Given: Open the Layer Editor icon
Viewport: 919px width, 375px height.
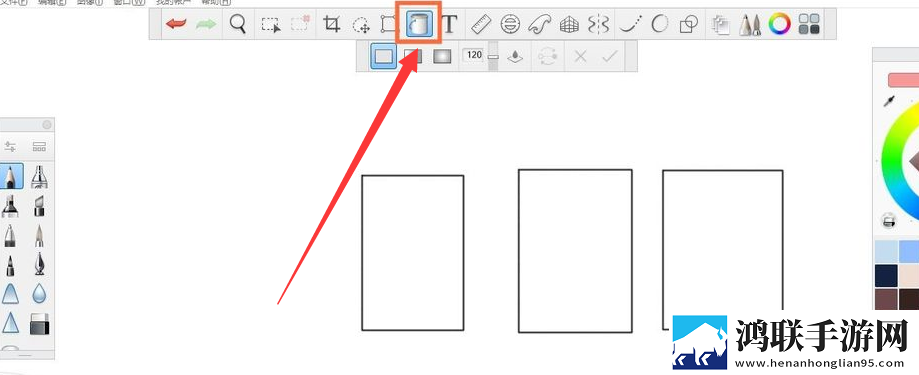Looking at the screenshot, I should click(720, 25).
